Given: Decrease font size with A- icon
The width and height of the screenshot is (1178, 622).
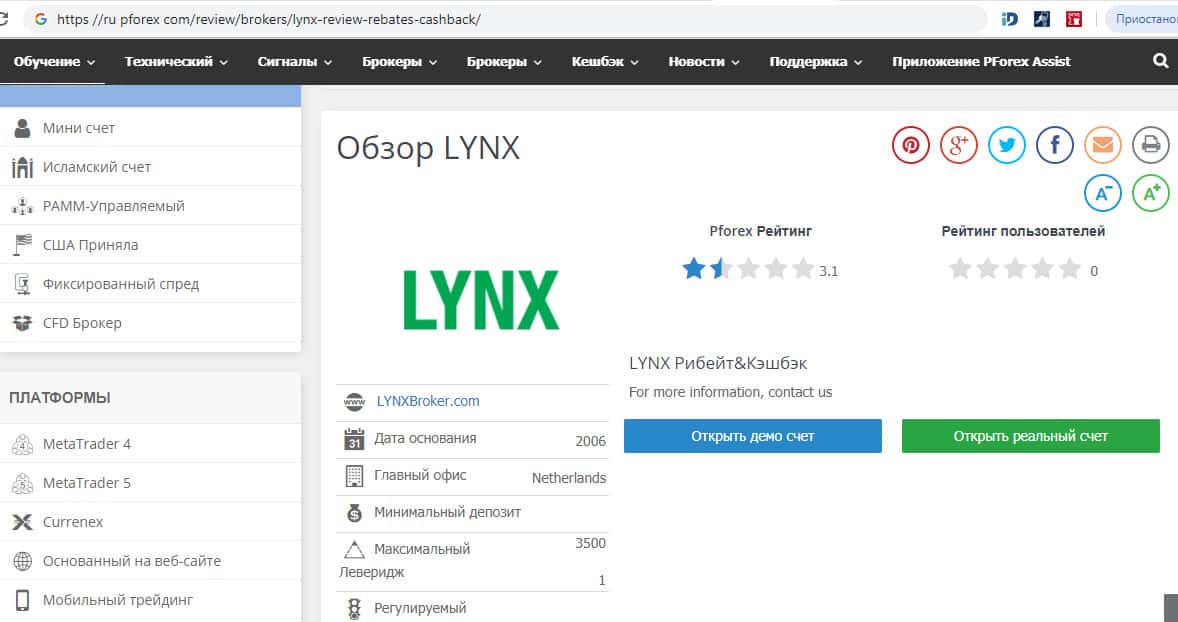Looking at the screenshot, I should 1103,193.
